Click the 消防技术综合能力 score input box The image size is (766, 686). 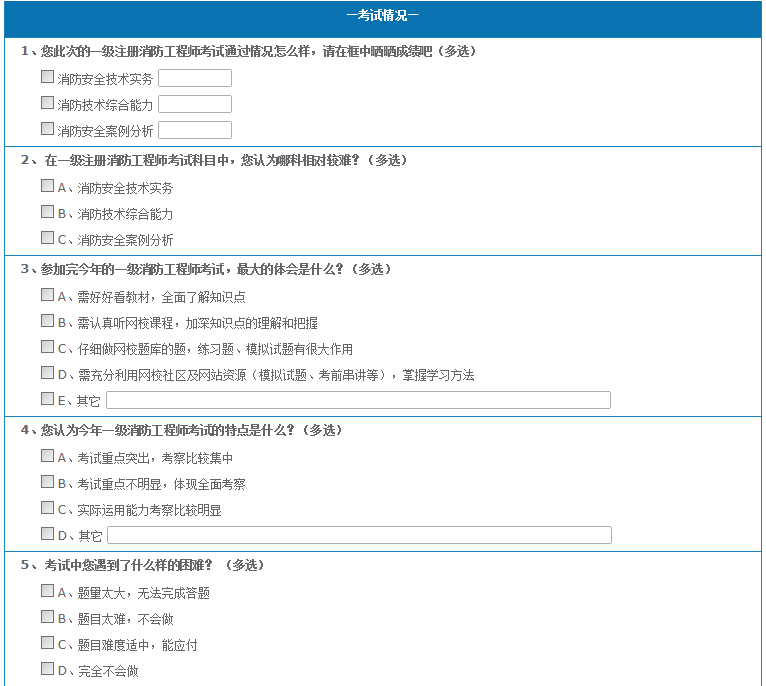coord(195,104)
